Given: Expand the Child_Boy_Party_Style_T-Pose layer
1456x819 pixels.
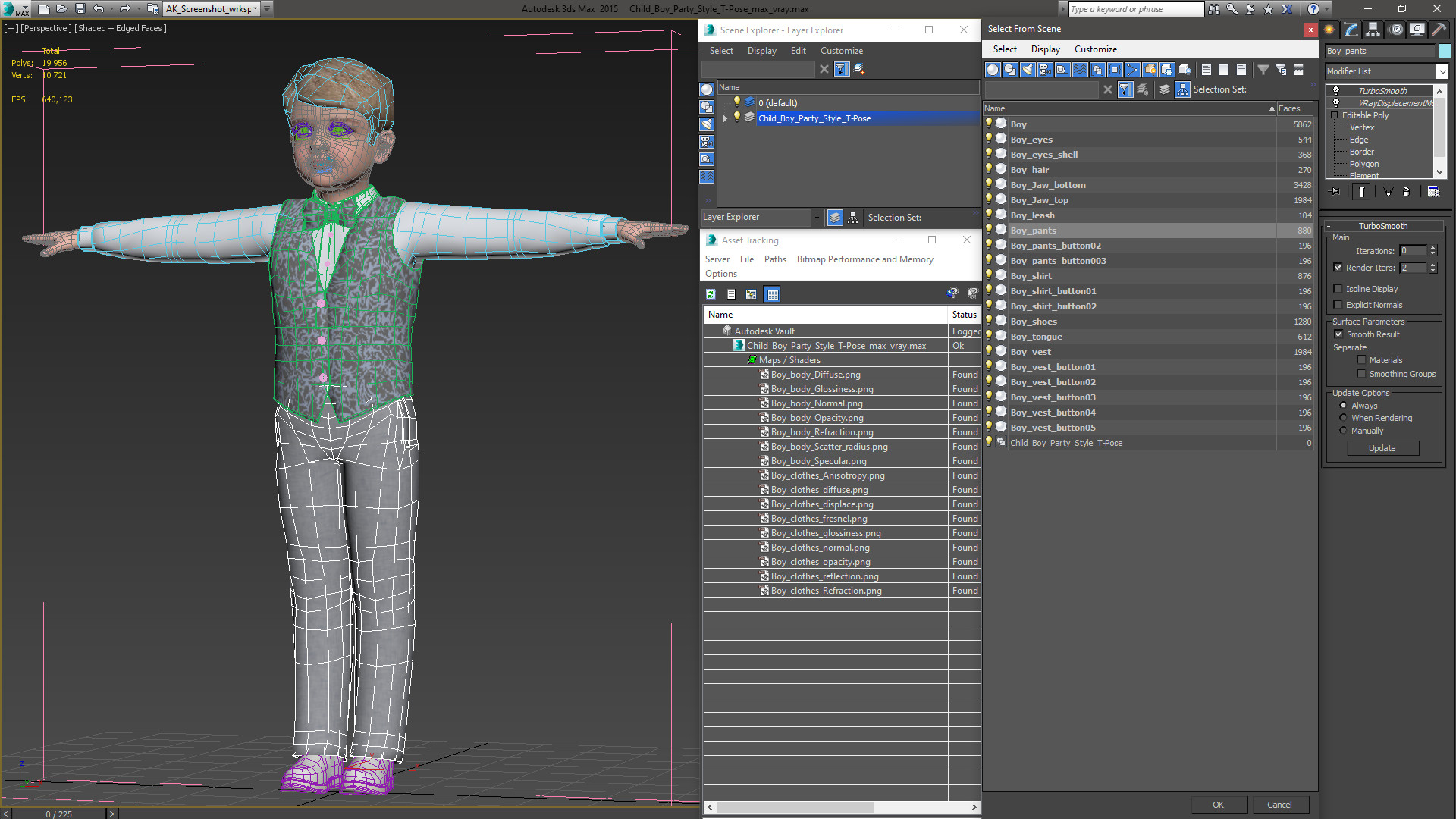Looking at the screenshot, I should point(725,118).
